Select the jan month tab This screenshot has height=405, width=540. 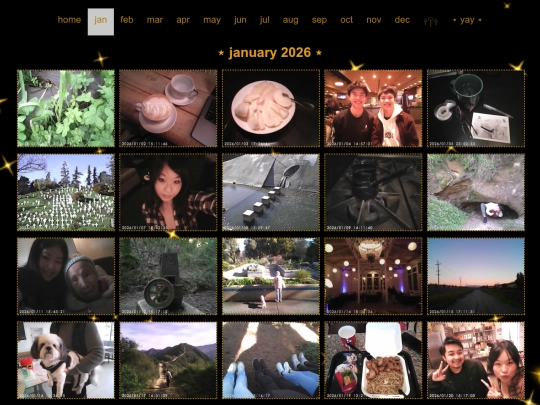(101, 22)
